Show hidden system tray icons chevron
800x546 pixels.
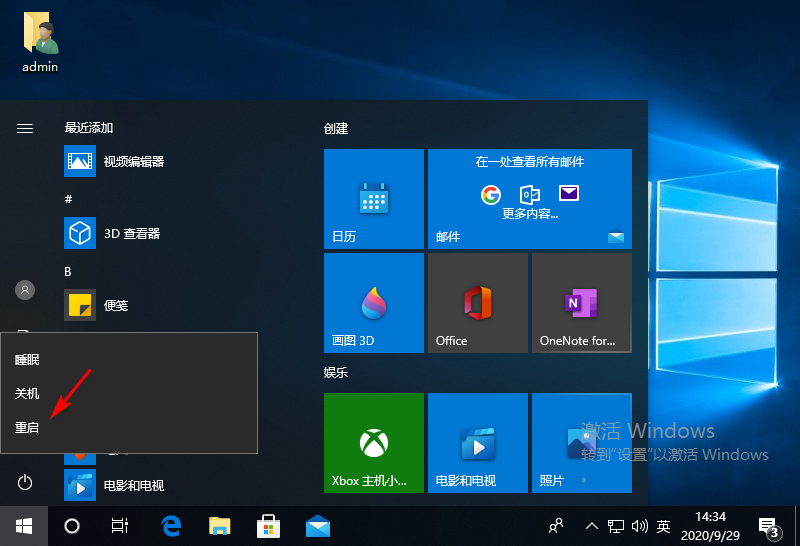[x=591, y=525]
